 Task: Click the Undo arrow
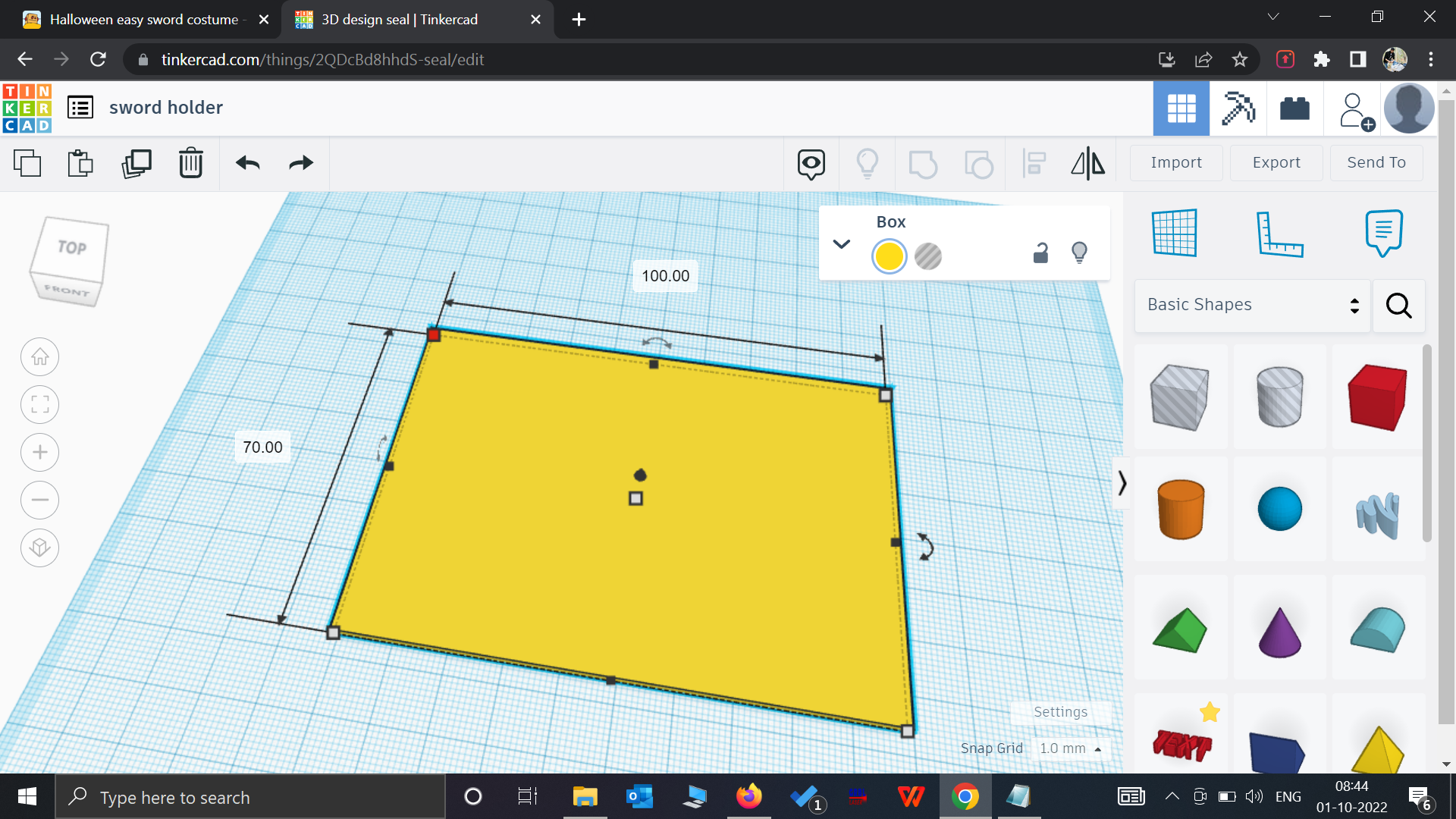(248, 163)
